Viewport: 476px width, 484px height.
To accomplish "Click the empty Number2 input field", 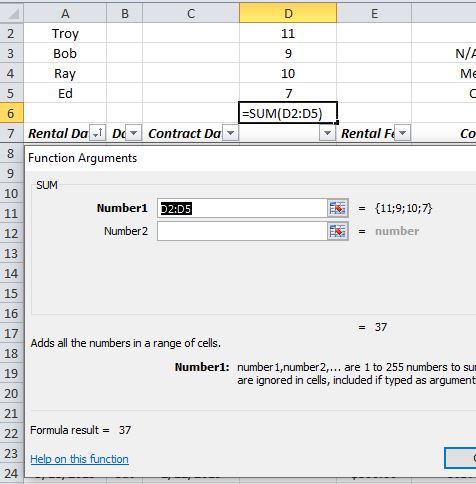I will pyautogui.click(x=242, y=231).
